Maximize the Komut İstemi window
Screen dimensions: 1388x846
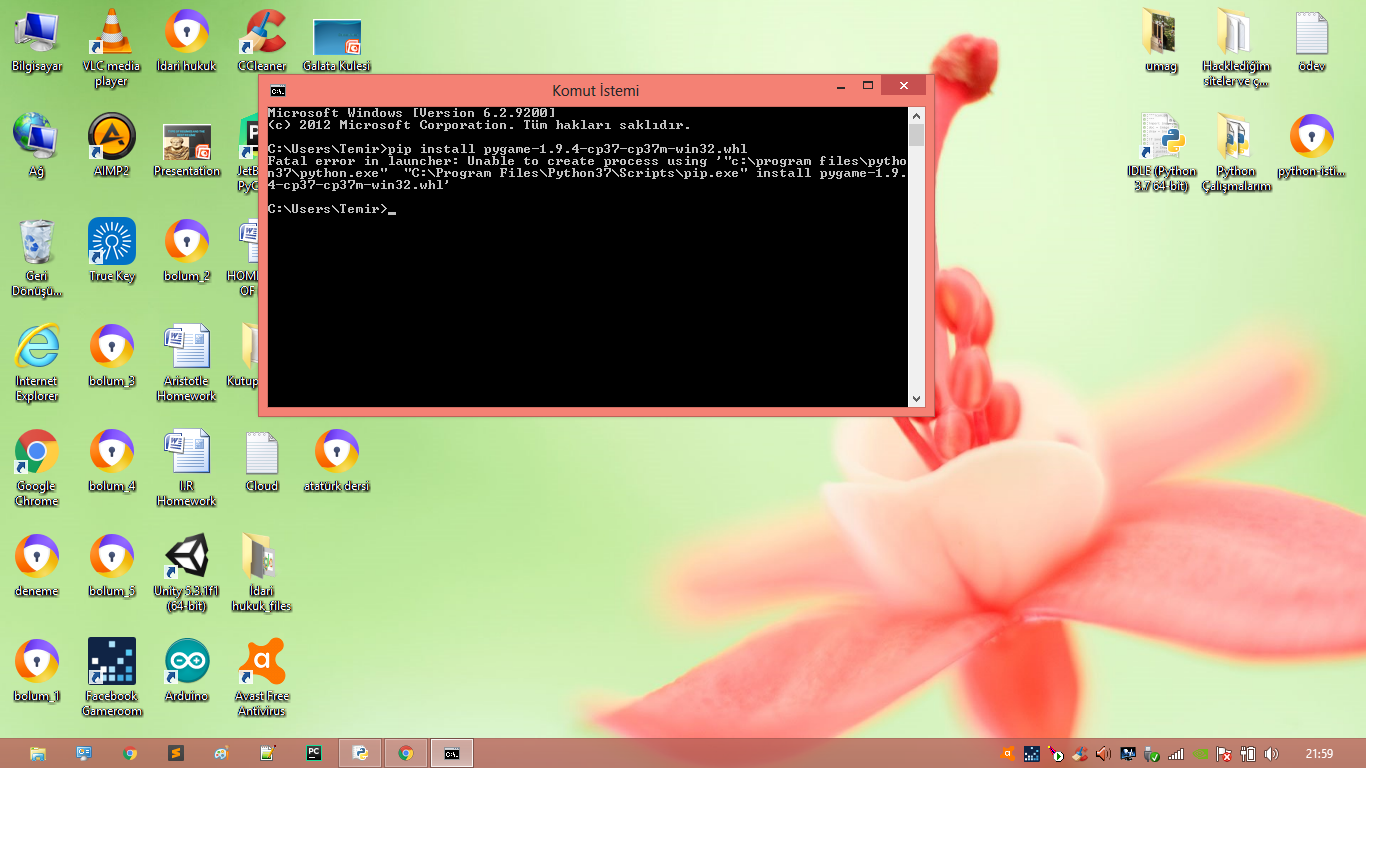(x=868, y=86)
